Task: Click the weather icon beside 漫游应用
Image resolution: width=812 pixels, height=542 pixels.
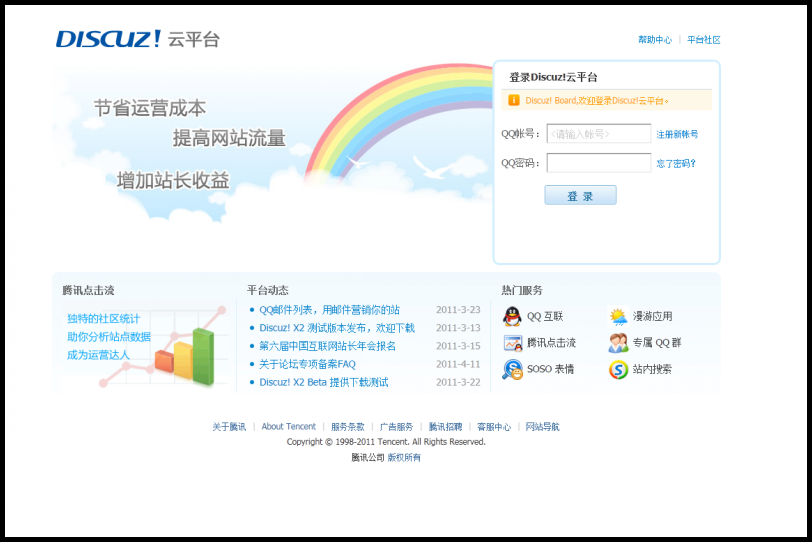Action: coord(618,316)
